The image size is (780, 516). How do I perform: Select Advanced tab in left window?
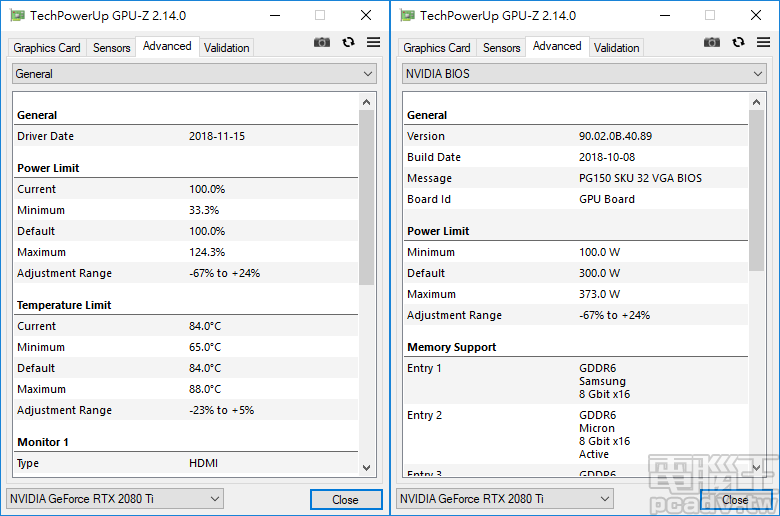(x=167, y=46)
